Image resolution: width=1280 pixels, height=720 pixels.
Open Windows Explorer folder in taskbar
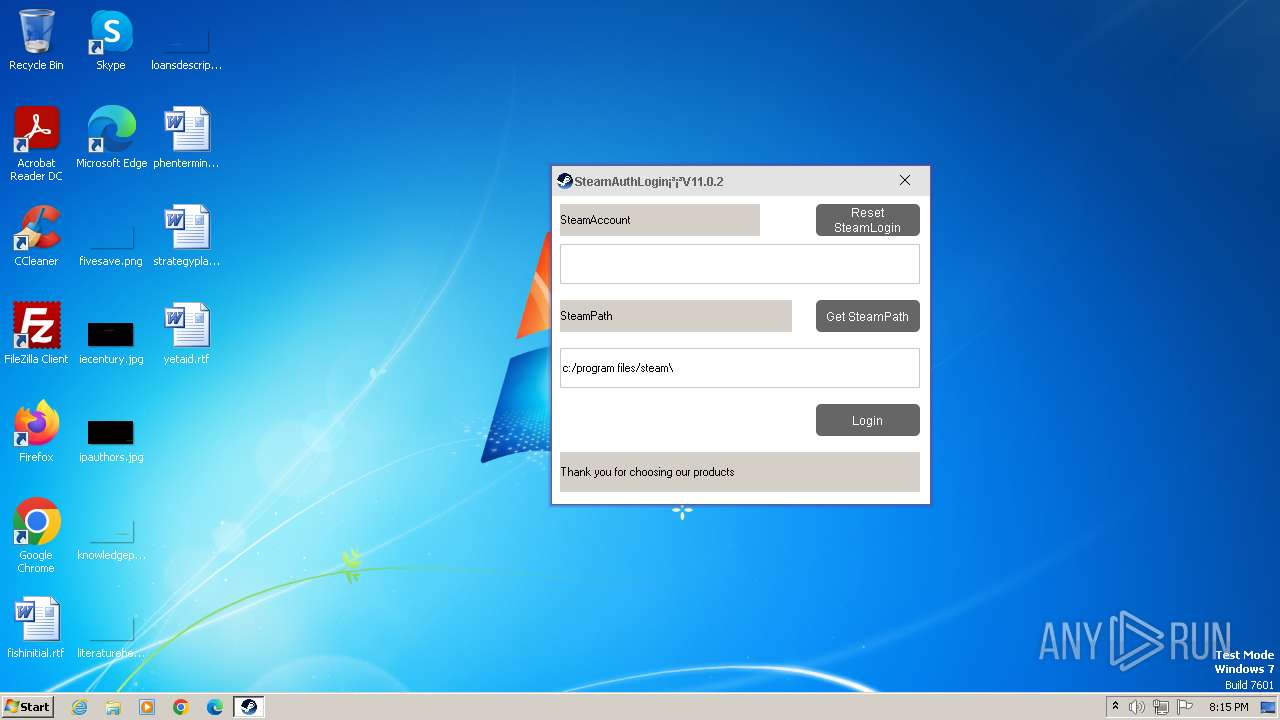click(113, 707)
